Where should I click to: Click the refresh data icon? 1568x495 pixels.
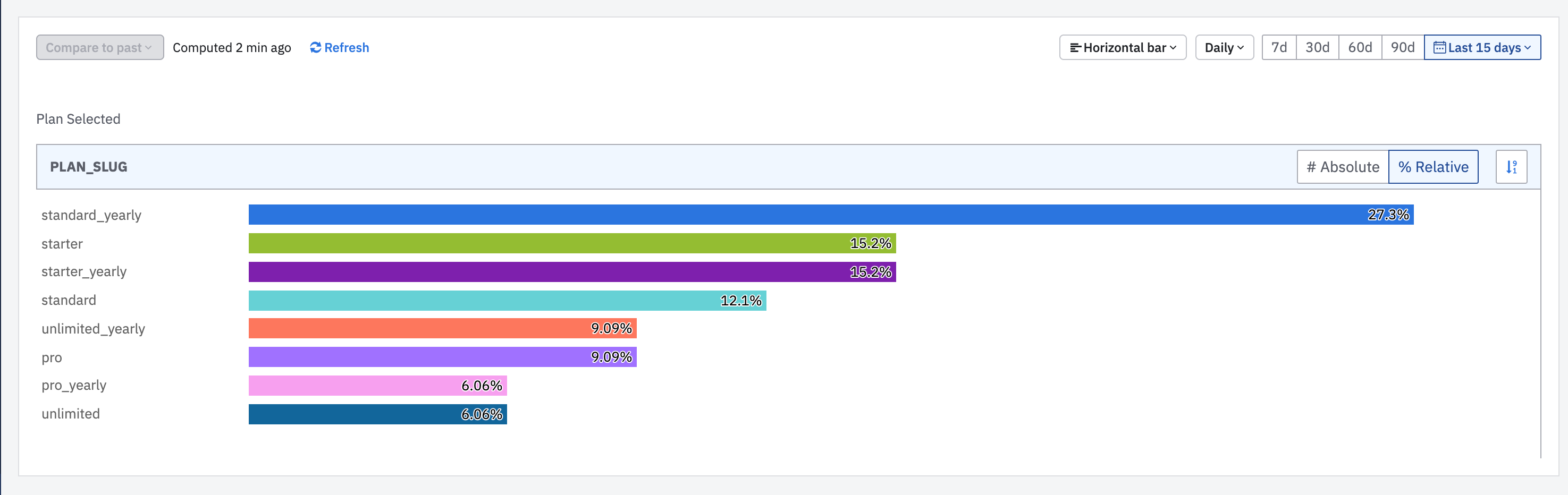click(315, 47)
